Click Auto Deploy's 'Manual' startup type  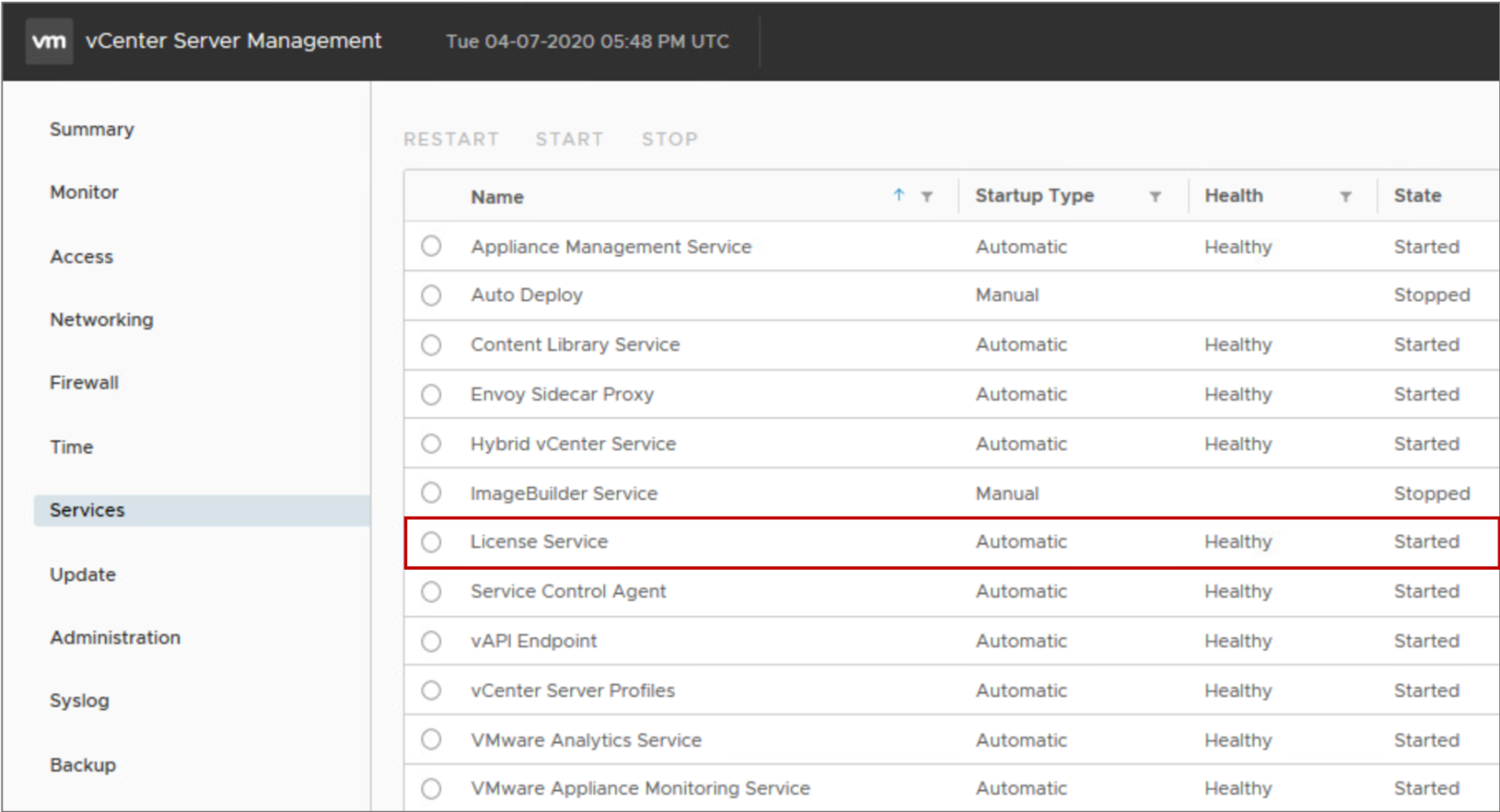point(1007,295)
